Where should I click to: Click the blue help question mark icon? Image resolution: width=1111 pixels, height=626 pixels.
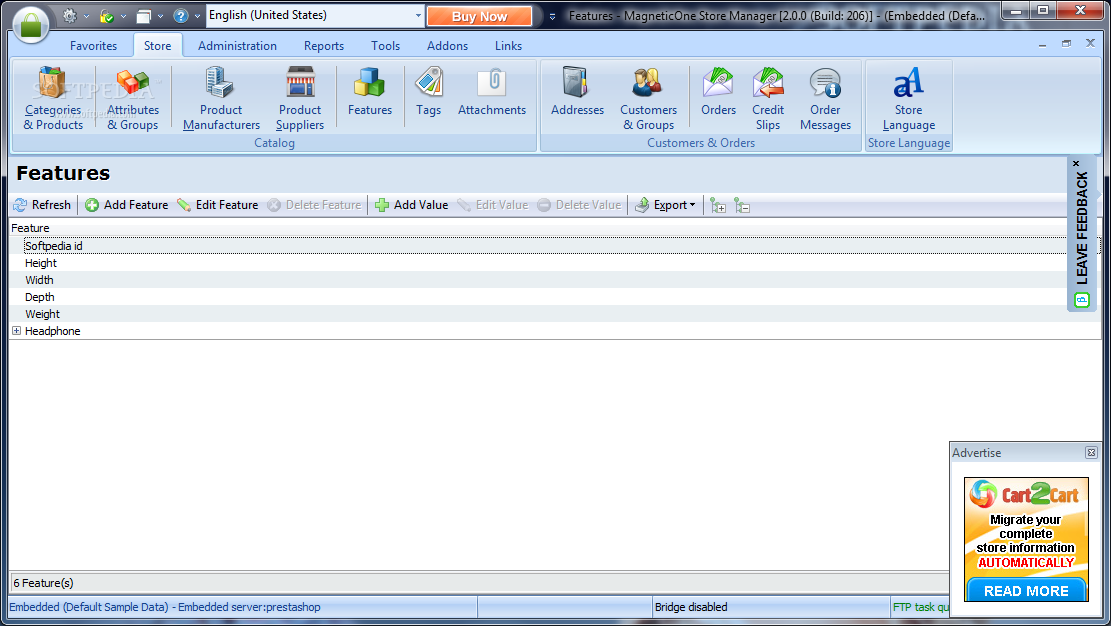pos(181,16)
